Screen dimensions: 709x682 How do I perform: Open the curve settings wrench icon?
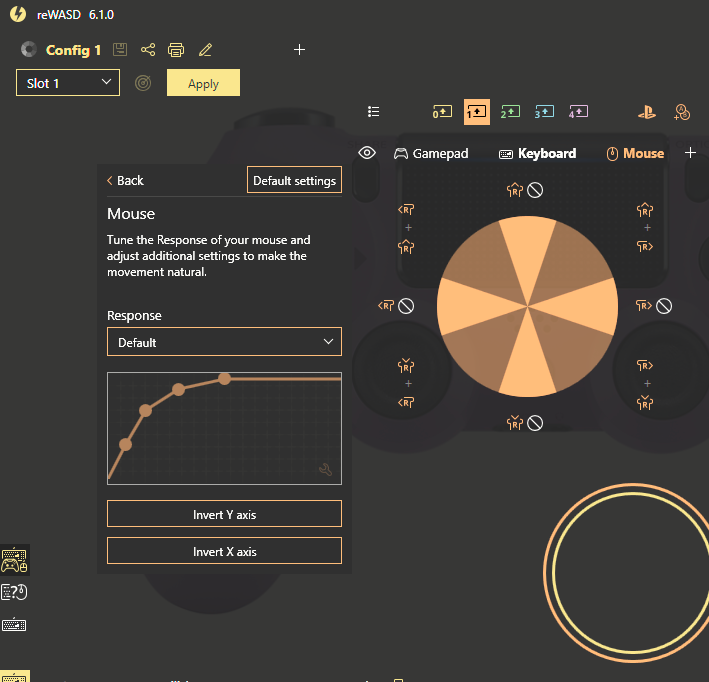tap(325, 469)
